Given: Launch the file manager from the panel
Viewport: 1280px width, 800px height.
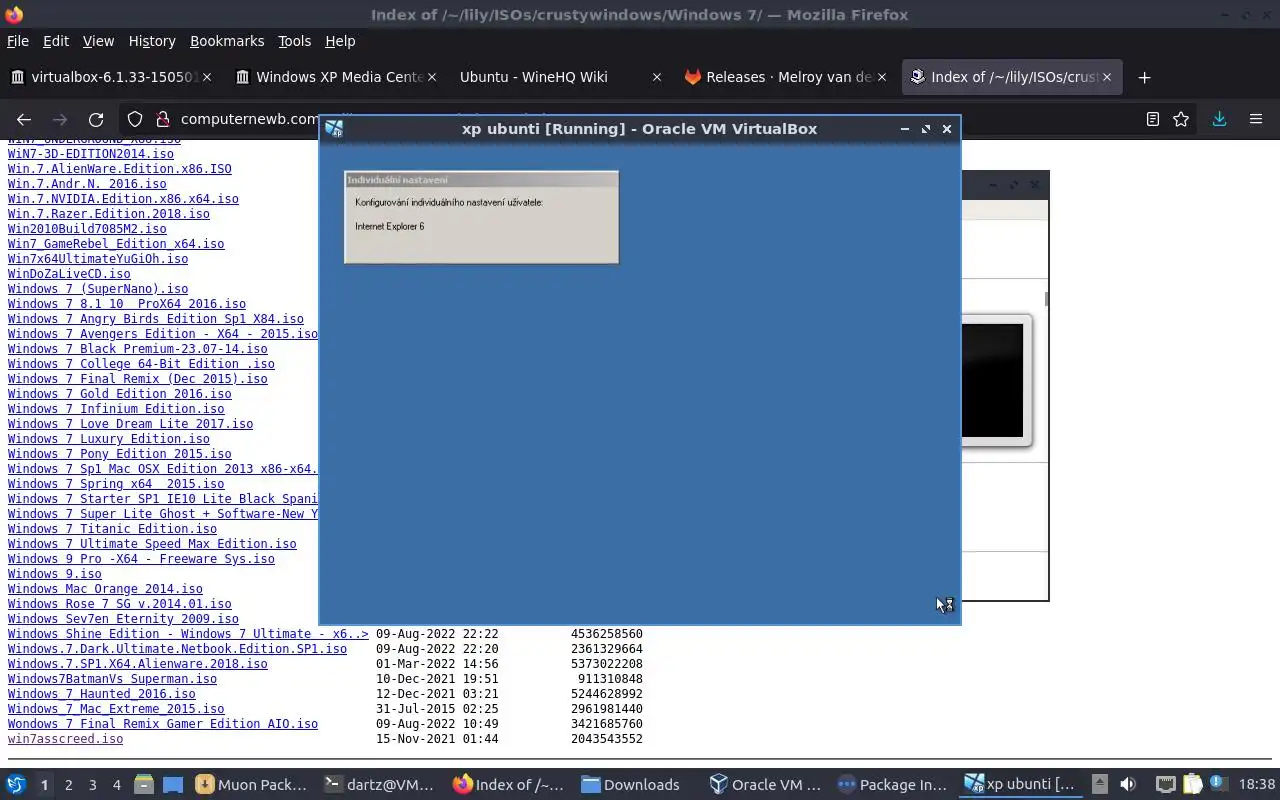Looking at the screenshot, I should click(x=144, y=785).
